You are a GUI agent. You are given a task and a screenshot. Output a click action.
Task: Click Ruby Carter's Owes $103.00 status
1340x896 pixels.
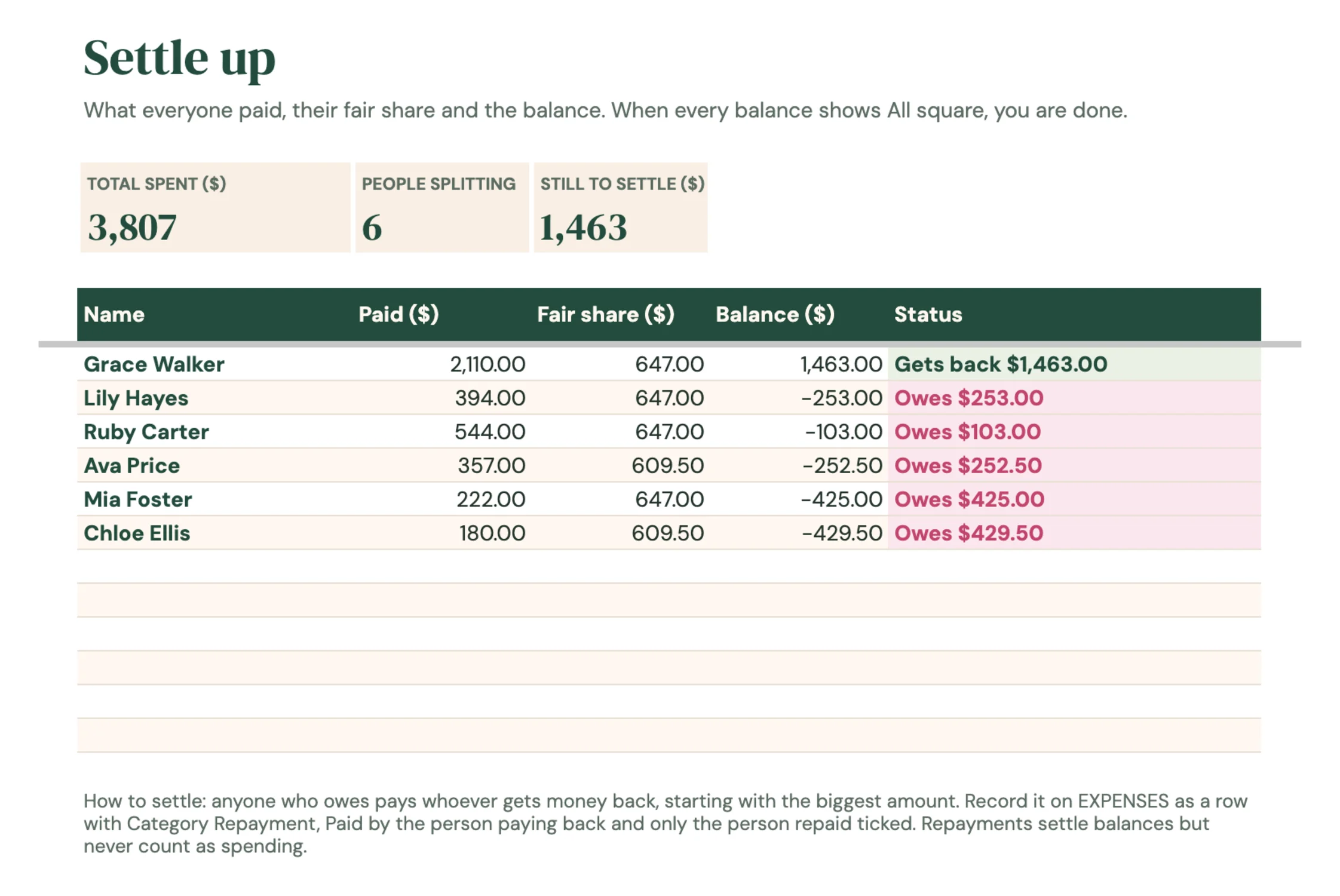click(967, 431)
